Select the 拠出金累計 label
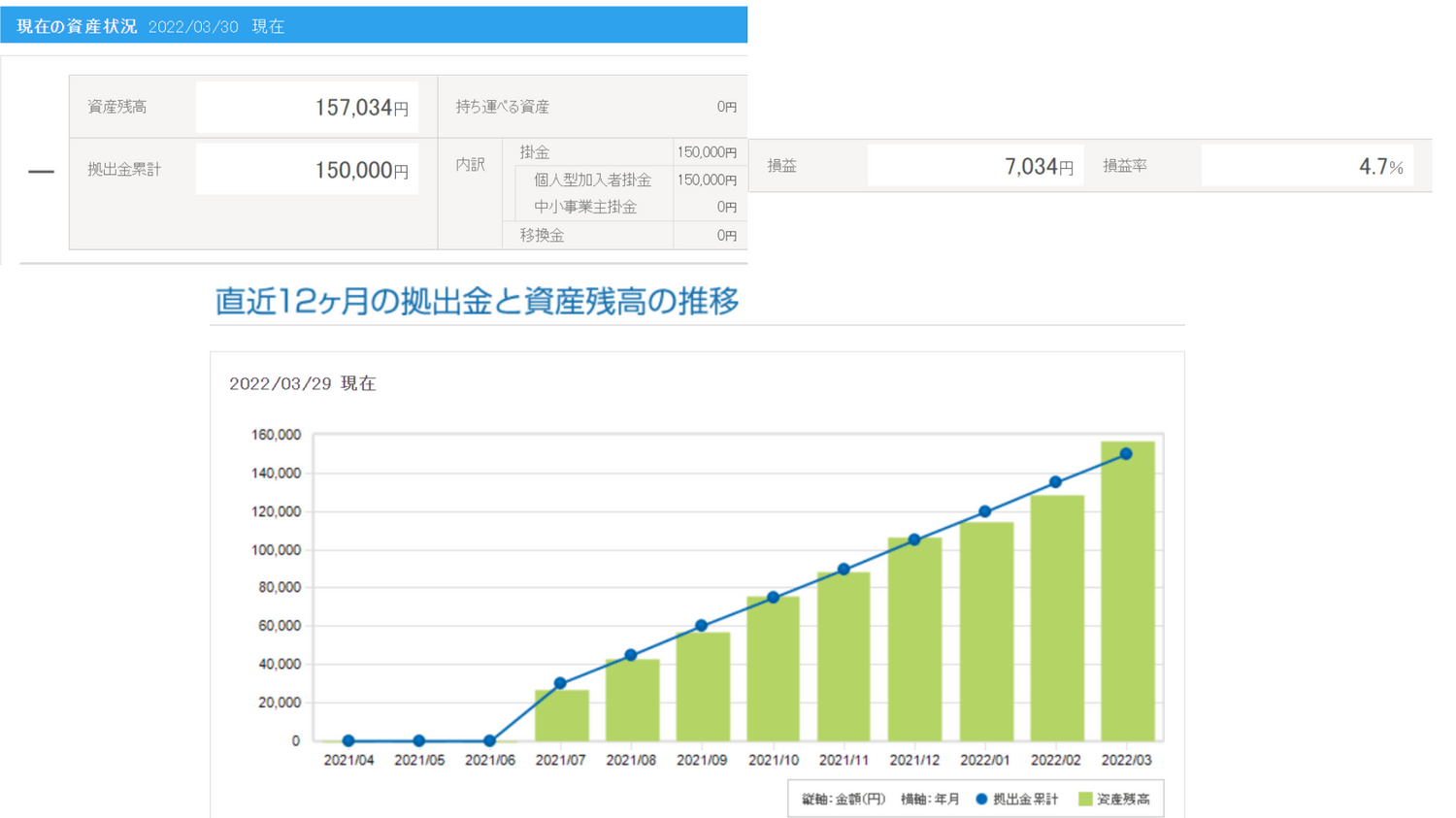This screenshot has width=1456, height=818. point(124,169)
